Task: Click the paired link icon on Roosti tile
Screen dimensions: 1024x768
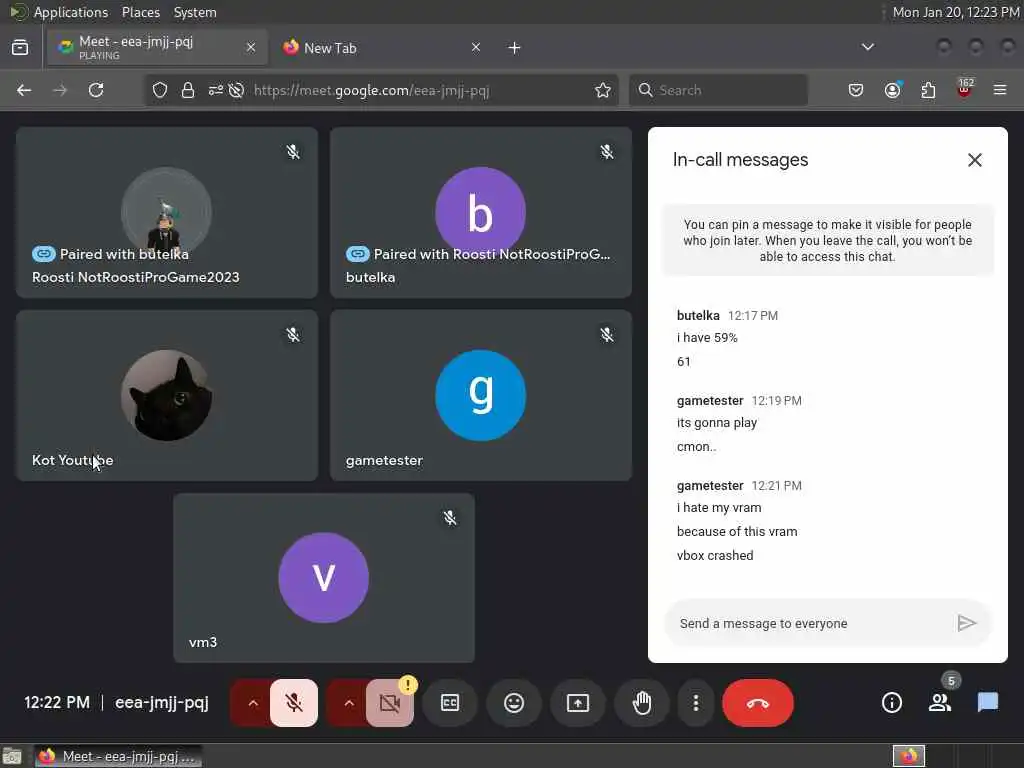Action: pyautogui.click(x=44, y=253)
